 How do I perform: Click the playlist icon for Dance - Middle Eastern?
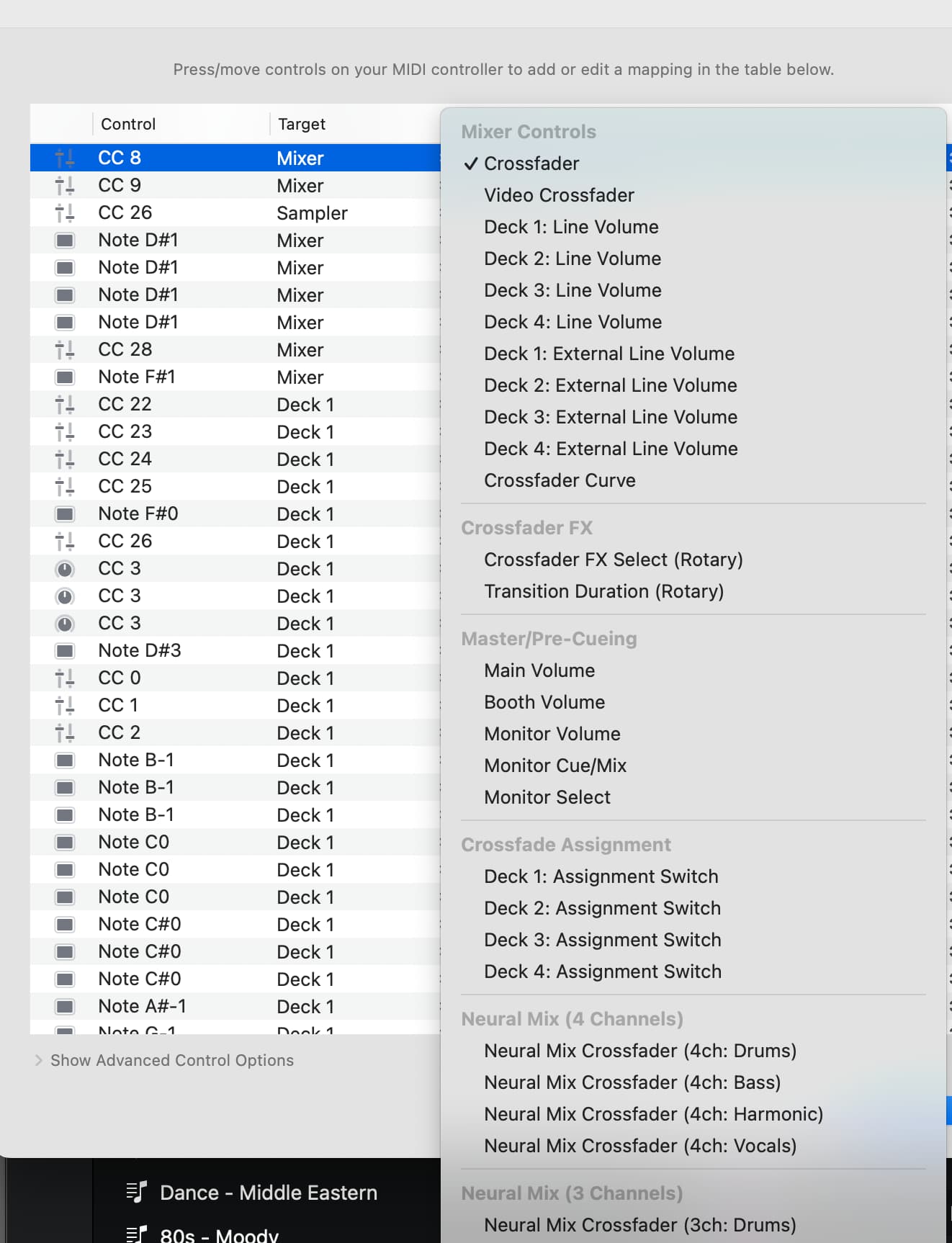136,1193
